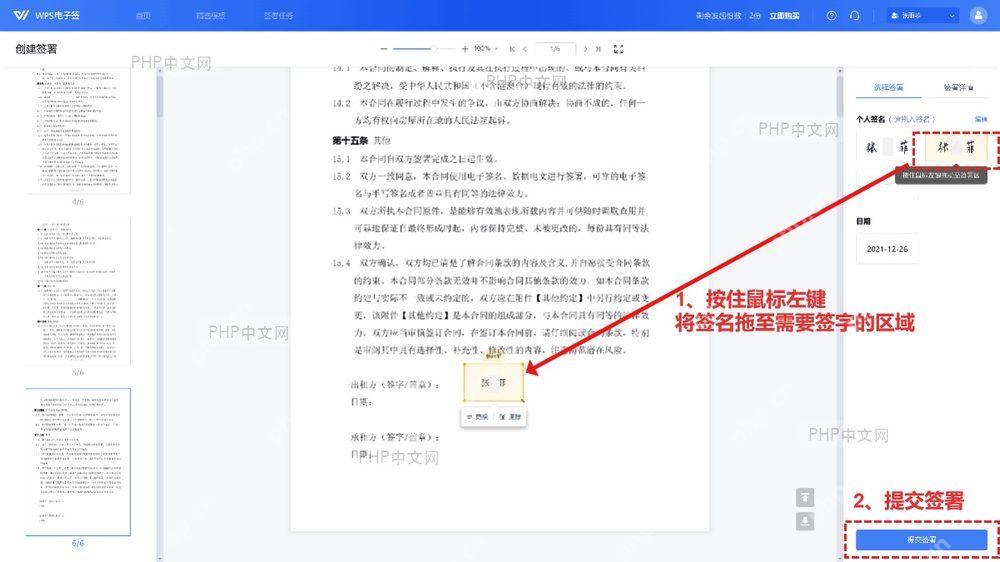Click the delete (删除) signature button
Viewport: 1000px width, 562px height.
[510, 417]
